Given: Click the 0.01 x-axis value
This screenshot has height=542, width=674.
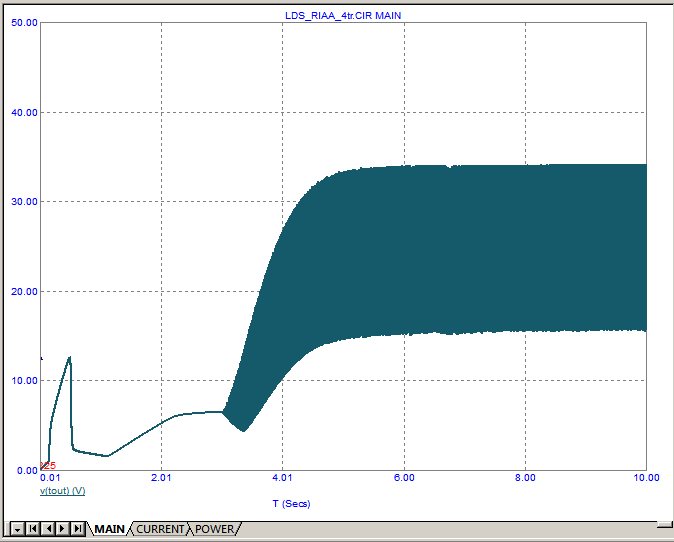Looking at the screenshot, I should click(50, 478).
